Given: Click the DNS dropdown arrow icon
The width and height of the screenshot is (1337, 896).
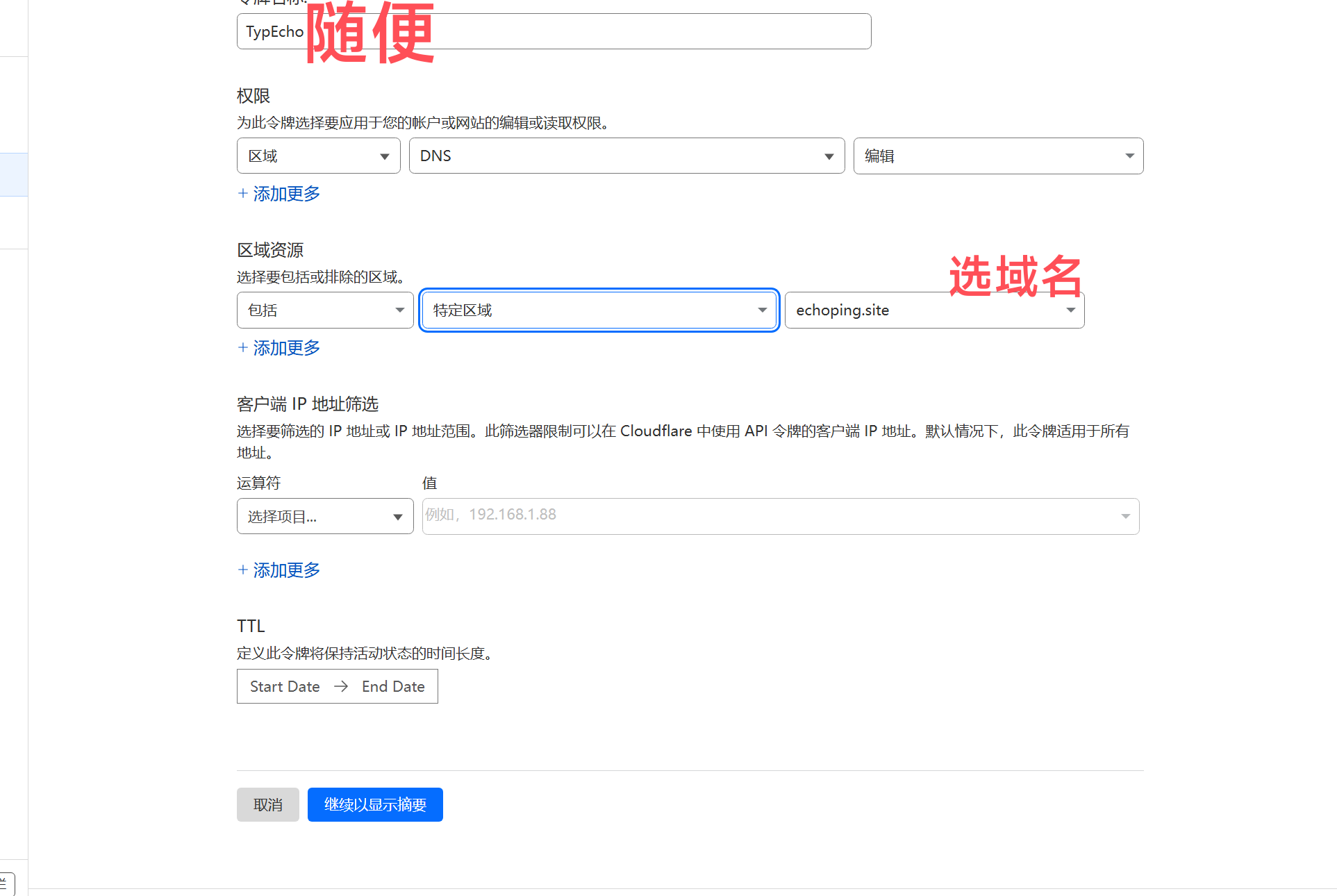Looking at the screenshot, I should tap(829, 156).
